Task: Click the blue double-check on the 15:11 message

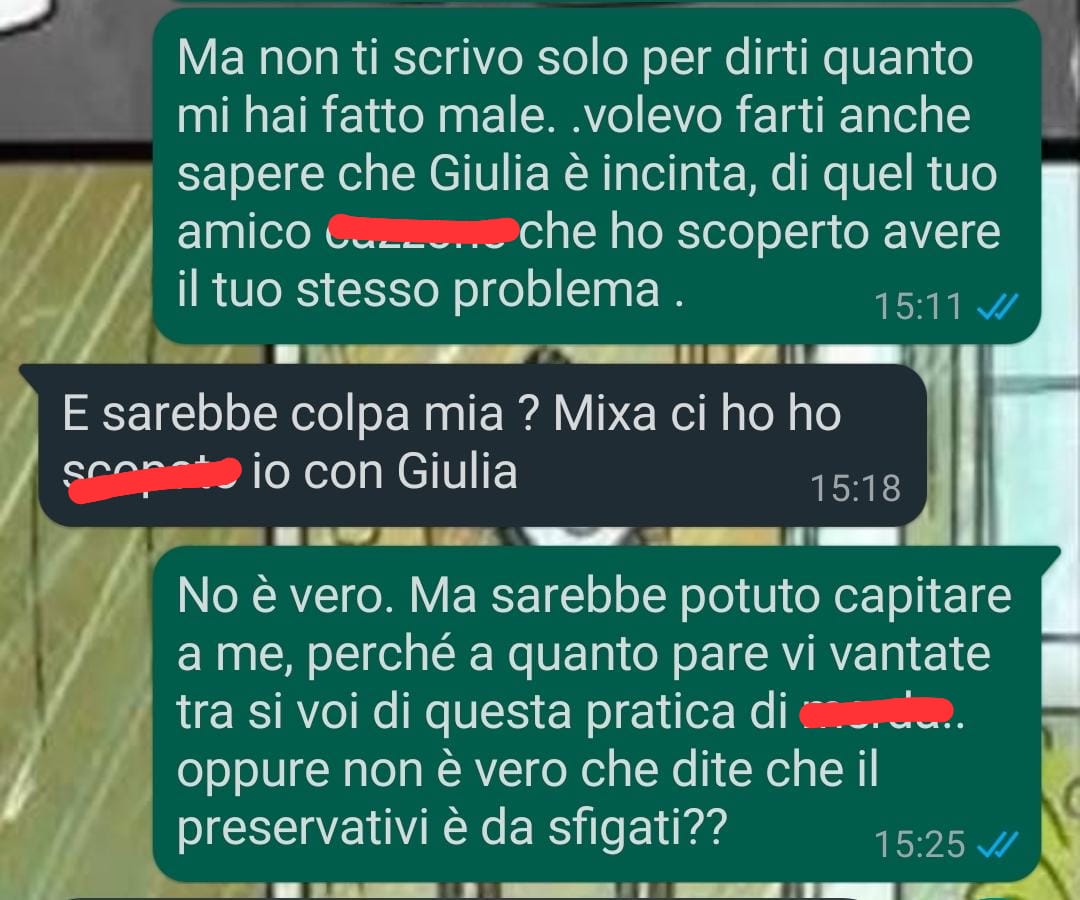Action: click(997, 307)
